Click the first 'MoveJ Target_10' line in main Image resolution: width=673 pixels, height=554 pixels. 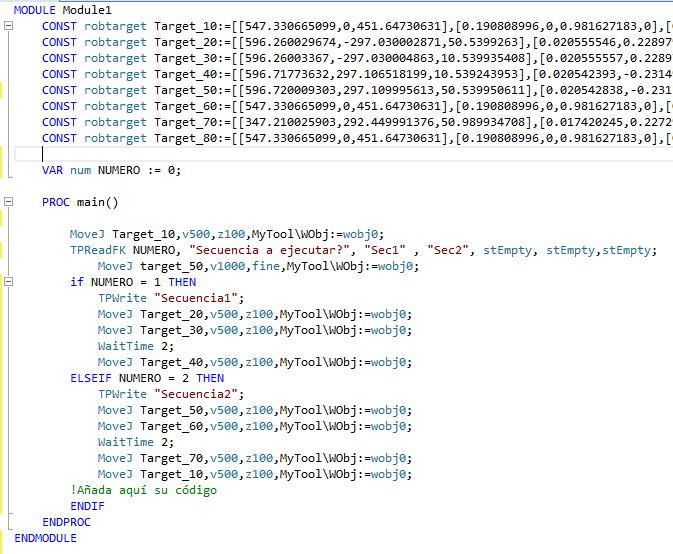click(227, 234)
